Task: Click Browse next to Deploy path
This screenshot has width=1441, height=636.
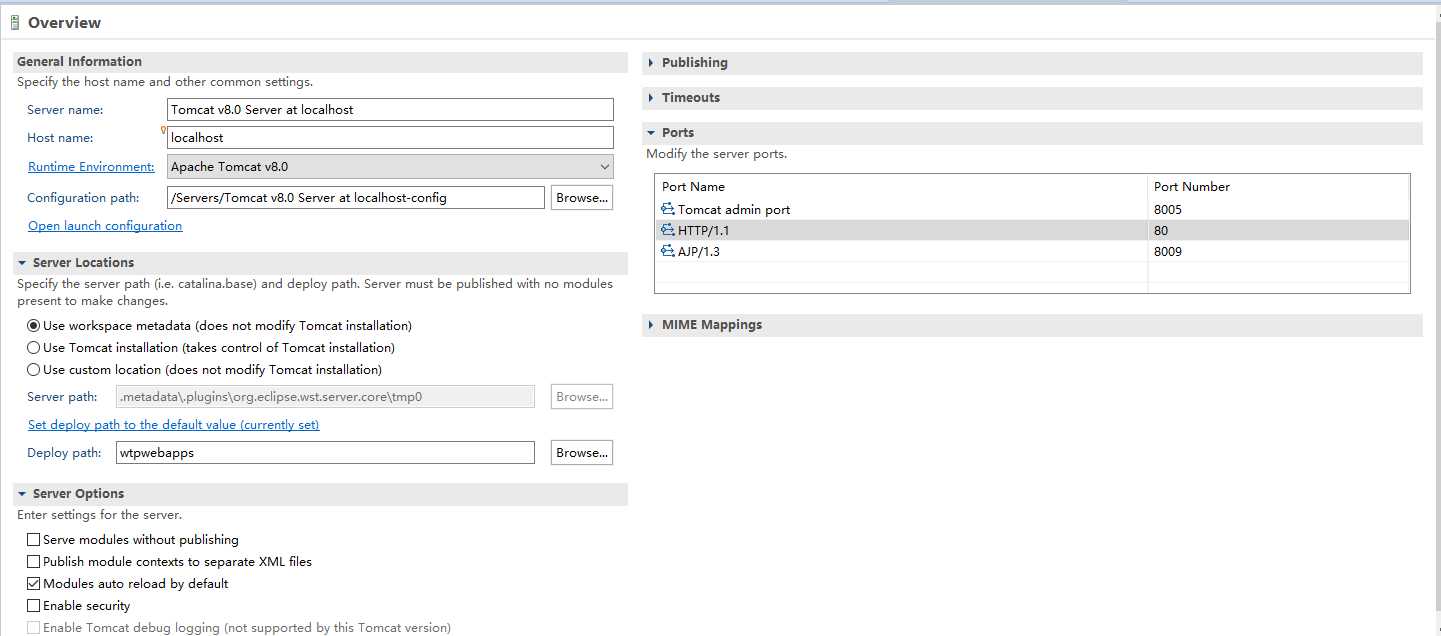Action: tap(582, 453)
